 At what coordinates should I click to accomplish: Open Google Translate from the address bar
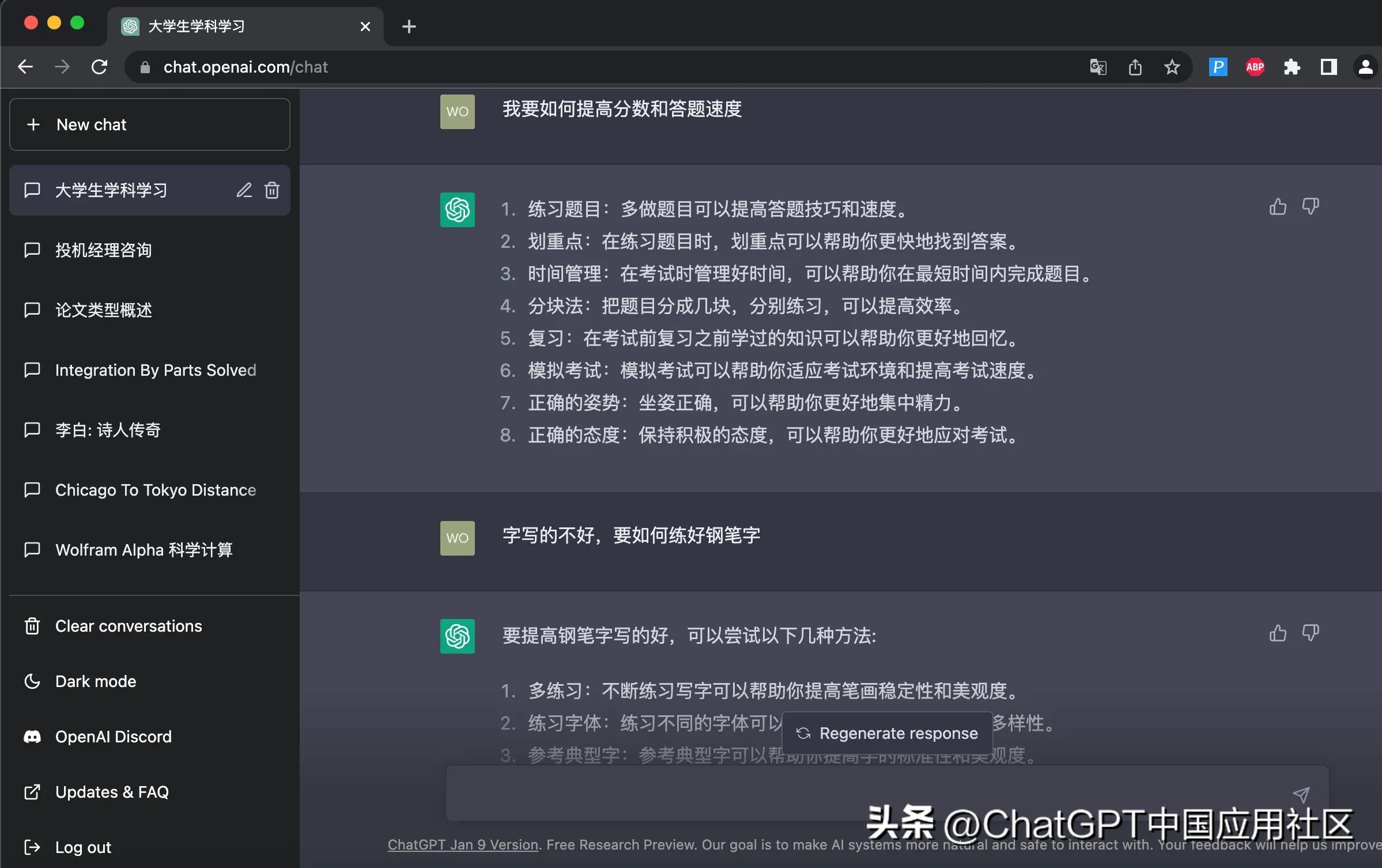[1097, 67]
